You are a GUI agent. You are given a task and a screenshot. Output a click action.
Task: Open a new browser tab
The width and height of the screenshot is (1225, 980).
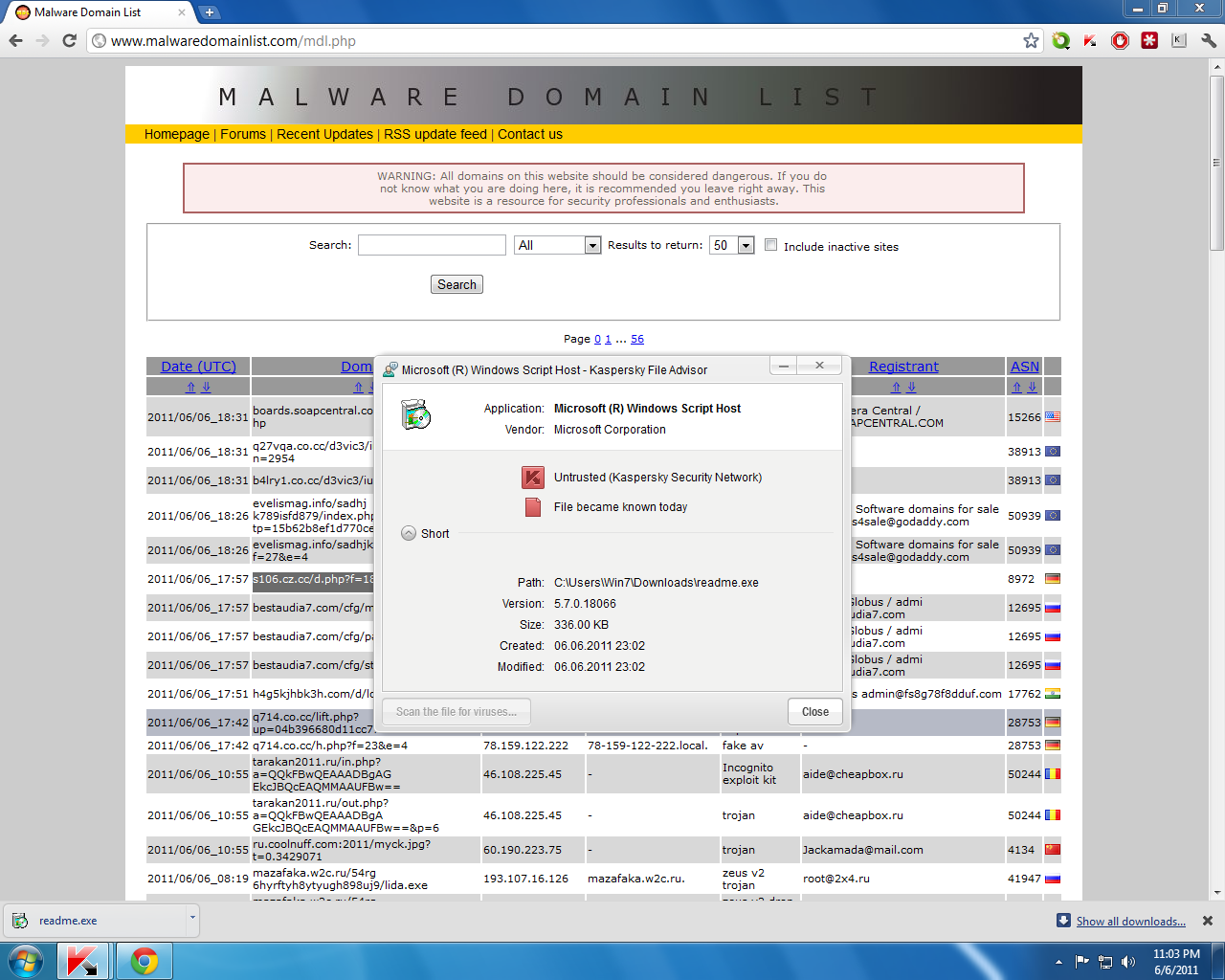click(x=210, y=12)
